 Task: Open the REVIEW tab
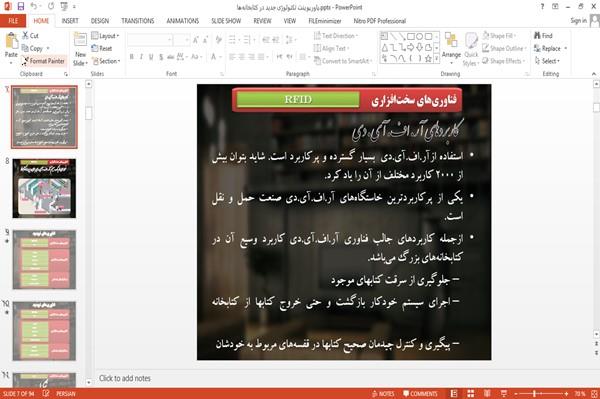tap(262, 21)
